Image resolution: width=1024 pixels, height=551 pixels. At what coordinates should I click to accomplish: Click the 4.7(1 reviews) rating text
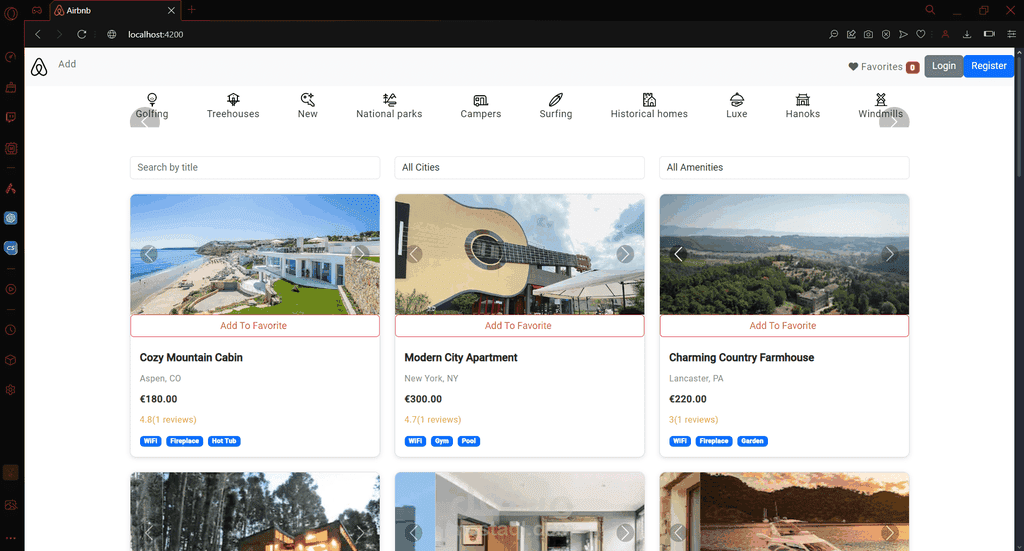pyautogui.click(x=432, y=420)
